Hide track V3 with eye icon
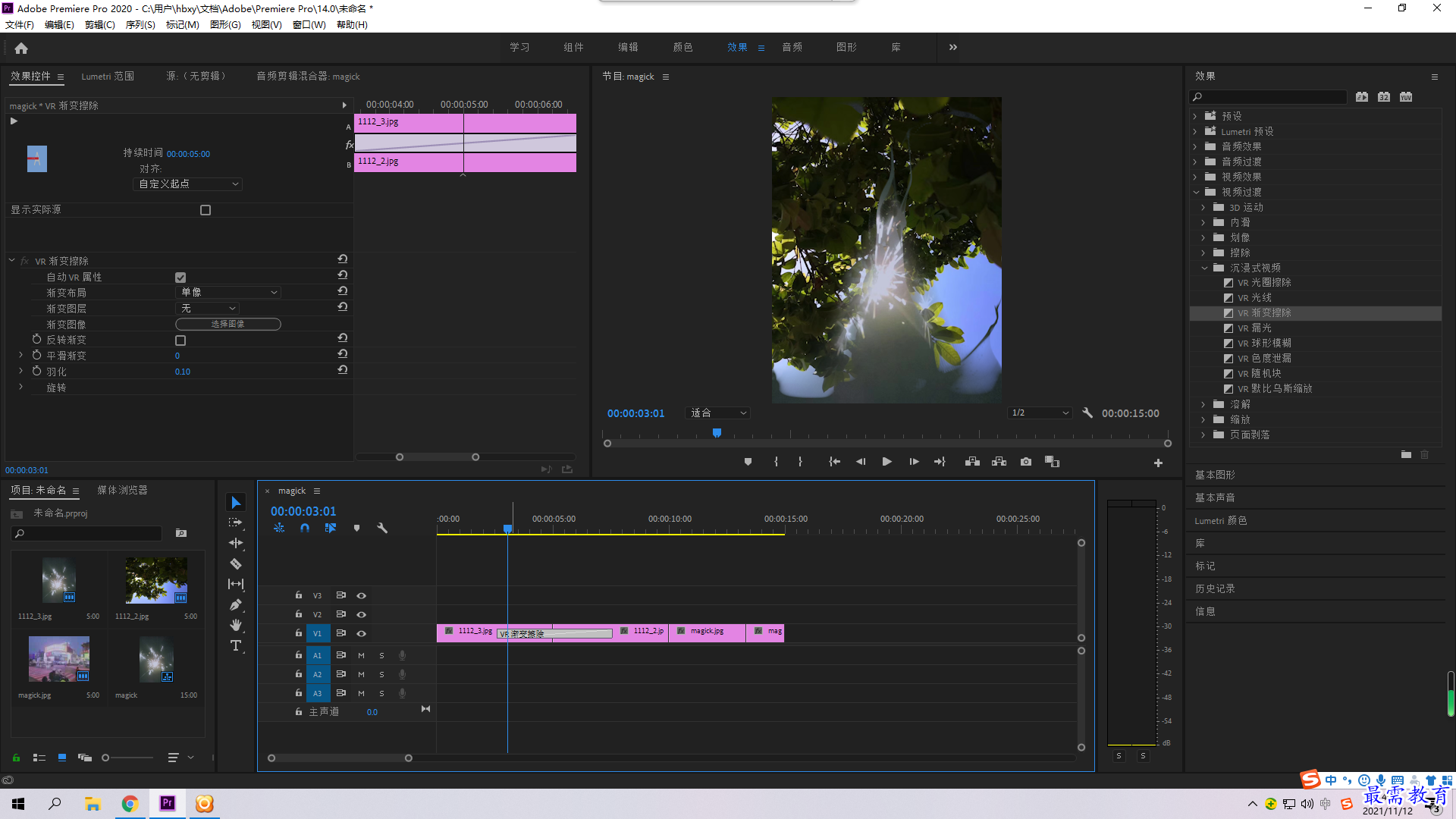The width and height of the screenshot is (1456, 819). coord(362,595)
